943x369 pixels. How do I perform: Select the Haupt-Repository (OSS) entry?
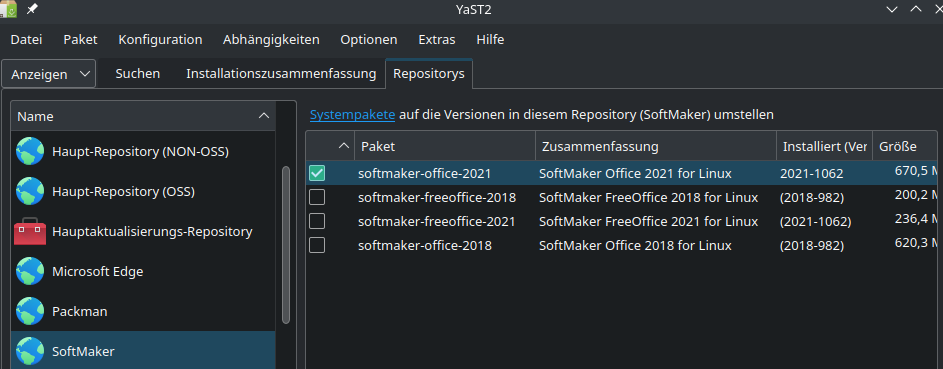tap(143, 191)
